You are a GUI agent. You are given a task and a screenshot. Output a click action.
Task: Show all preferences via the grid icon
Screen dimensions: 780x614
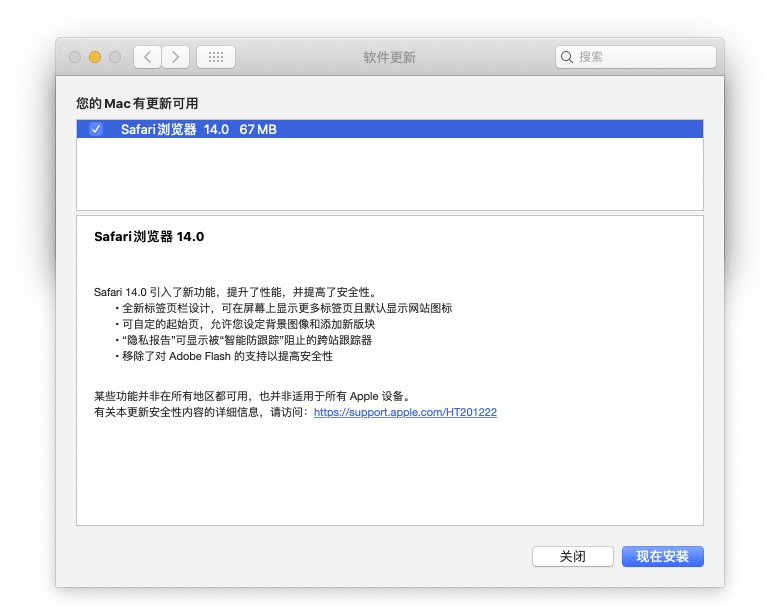click(216, 57)
